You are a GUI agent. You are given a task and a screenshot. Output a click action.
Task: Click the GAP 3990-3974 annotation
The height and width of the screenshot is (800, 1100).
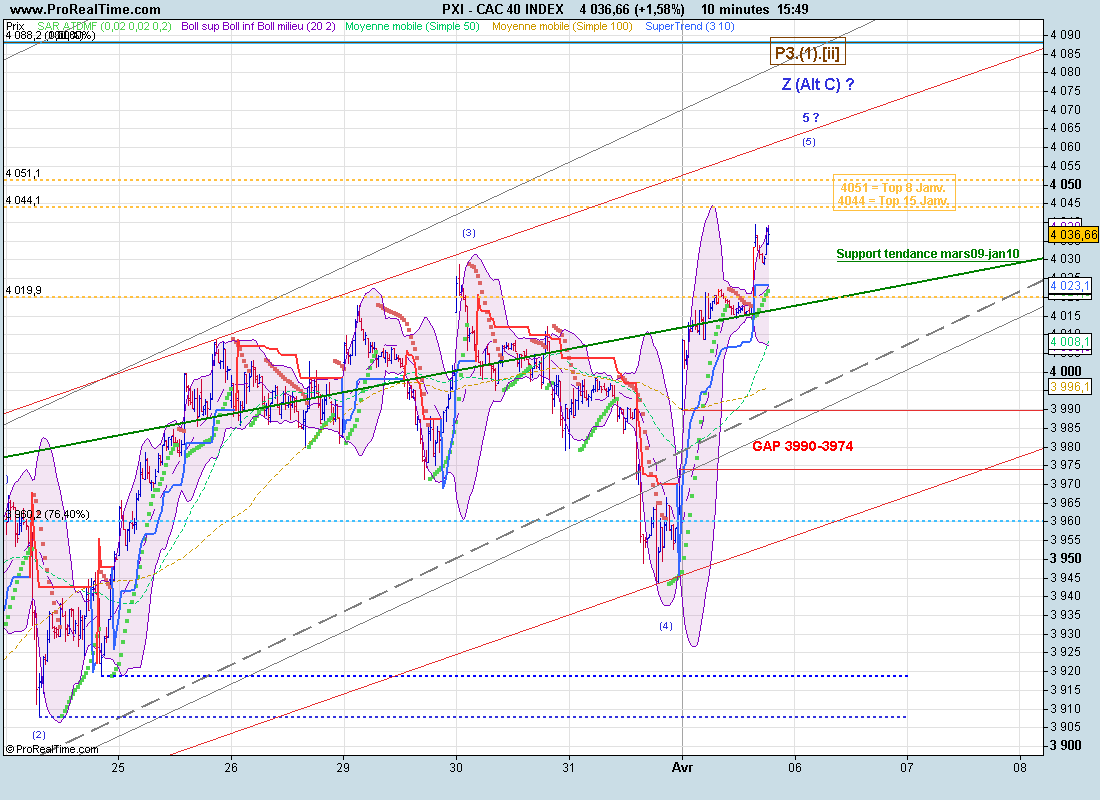803,446
